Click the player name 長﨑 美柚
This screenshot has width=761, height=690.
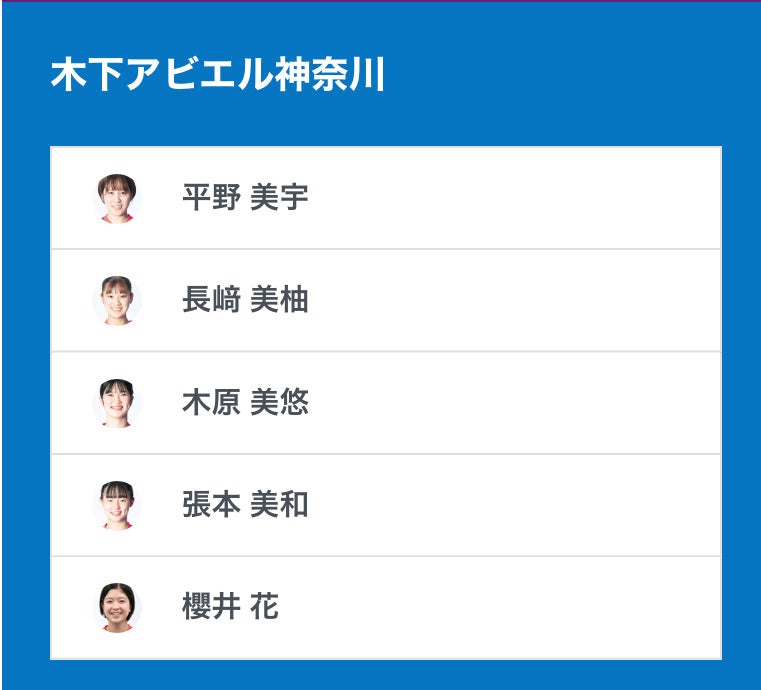[245, 300]
